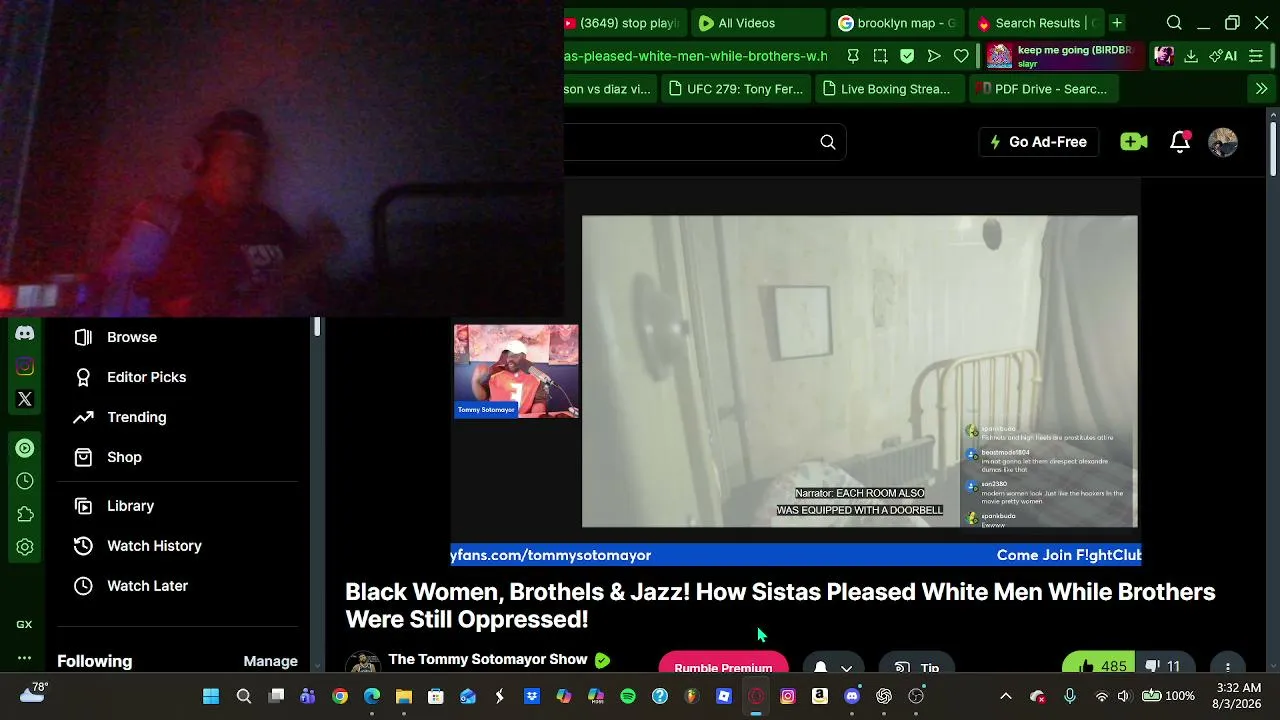Switch to the Search Results tab
Viewport: 1280px width, 720px height.
(x=1036, y=23)
